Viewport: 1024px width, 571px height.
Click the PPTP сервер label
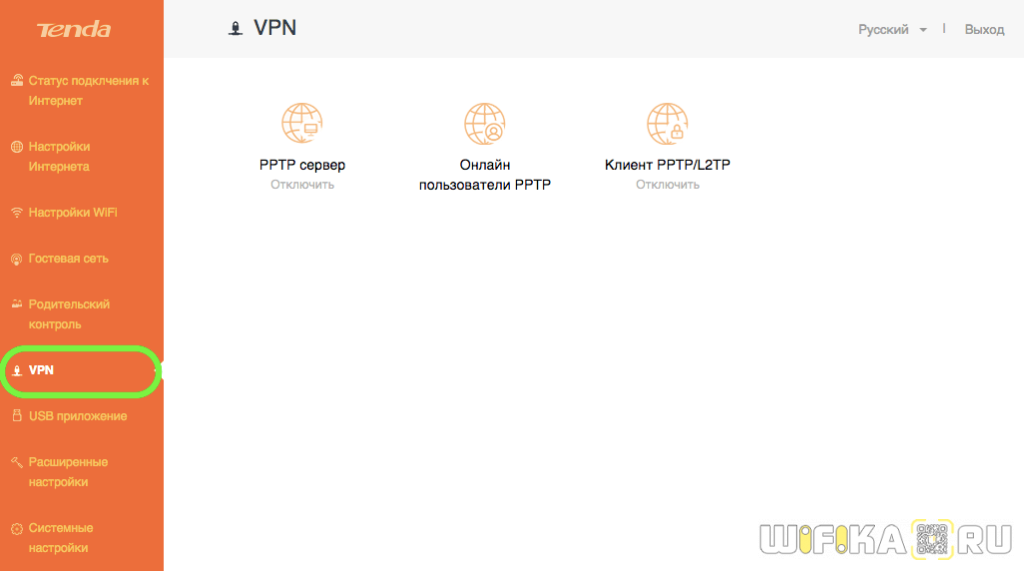point(302,165)
